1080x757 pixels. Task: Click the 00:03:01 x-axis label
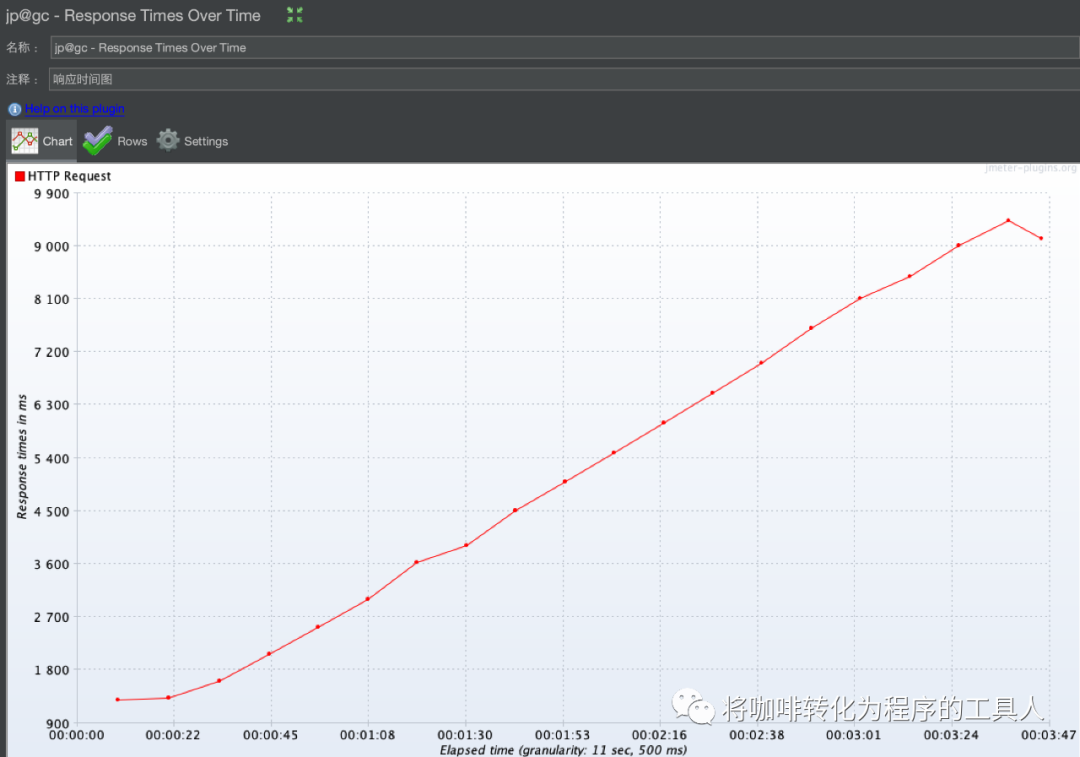[x=853, y=735]
